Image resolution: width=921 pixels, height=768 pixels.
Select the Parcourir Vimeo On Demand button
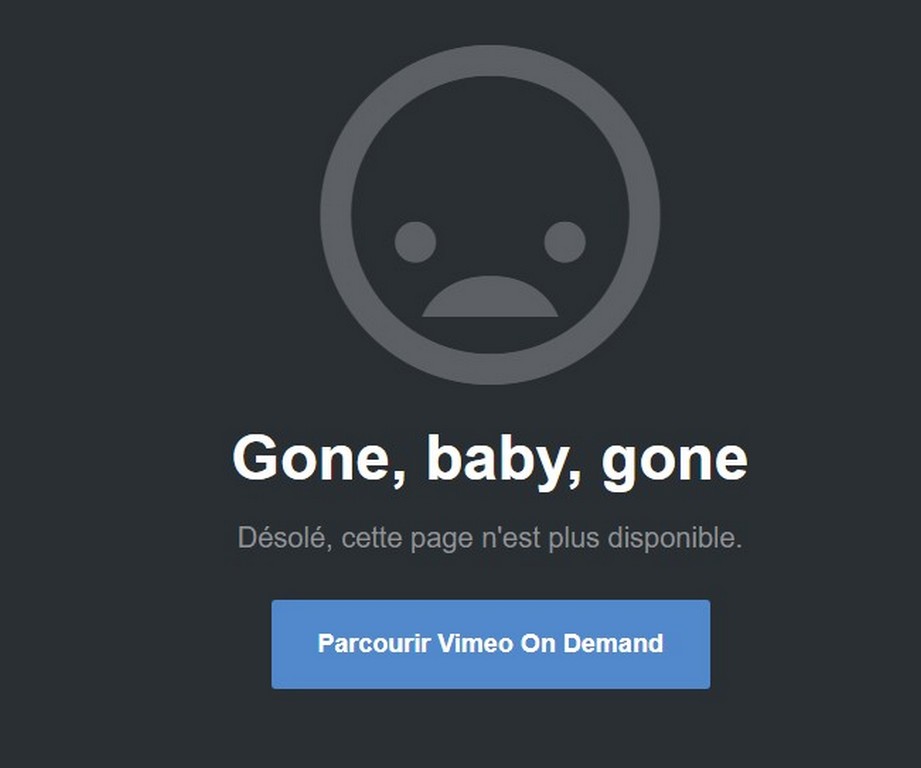490,644
